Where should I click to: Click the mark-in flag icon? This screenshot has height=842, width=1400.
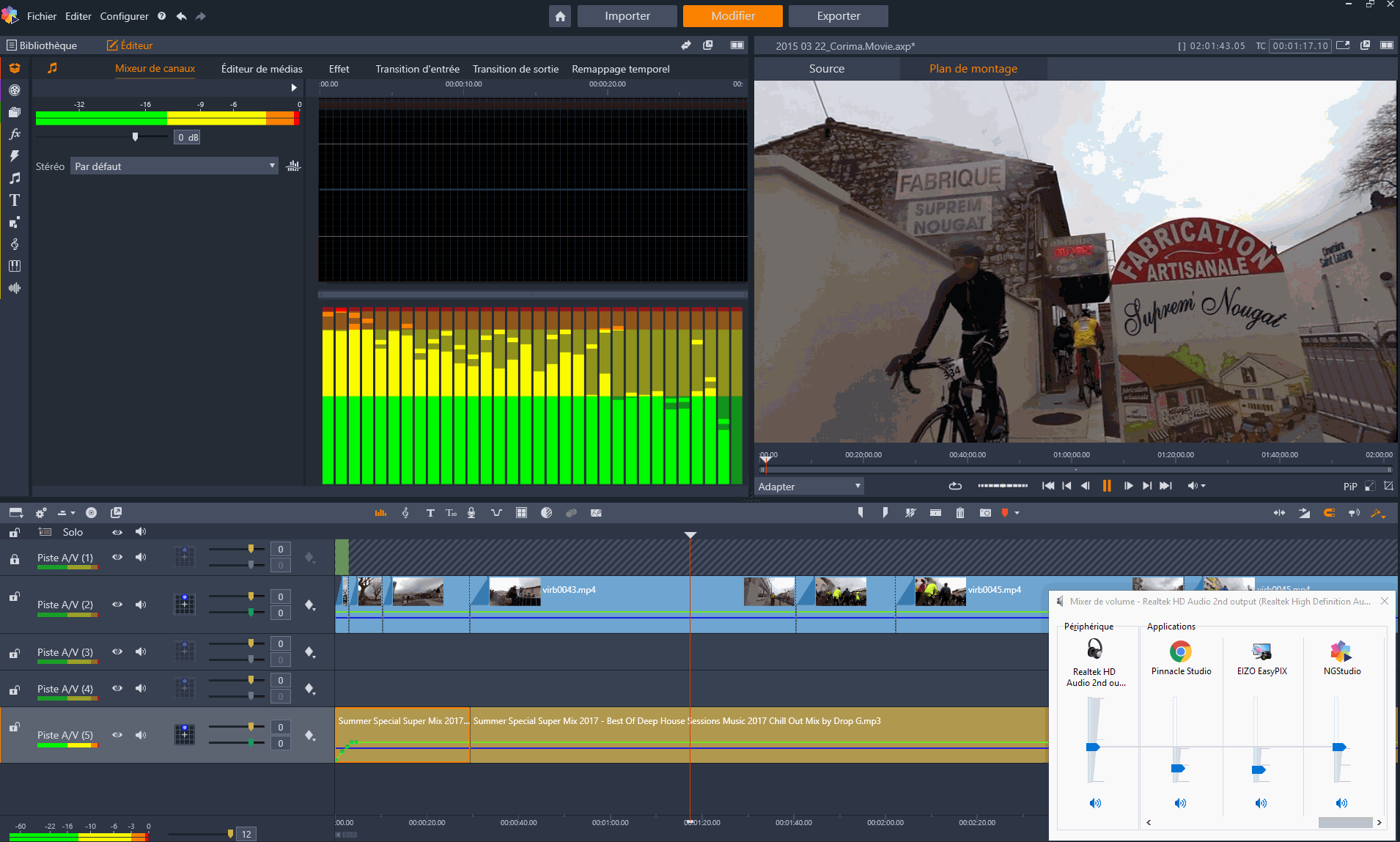pos(861,513)
